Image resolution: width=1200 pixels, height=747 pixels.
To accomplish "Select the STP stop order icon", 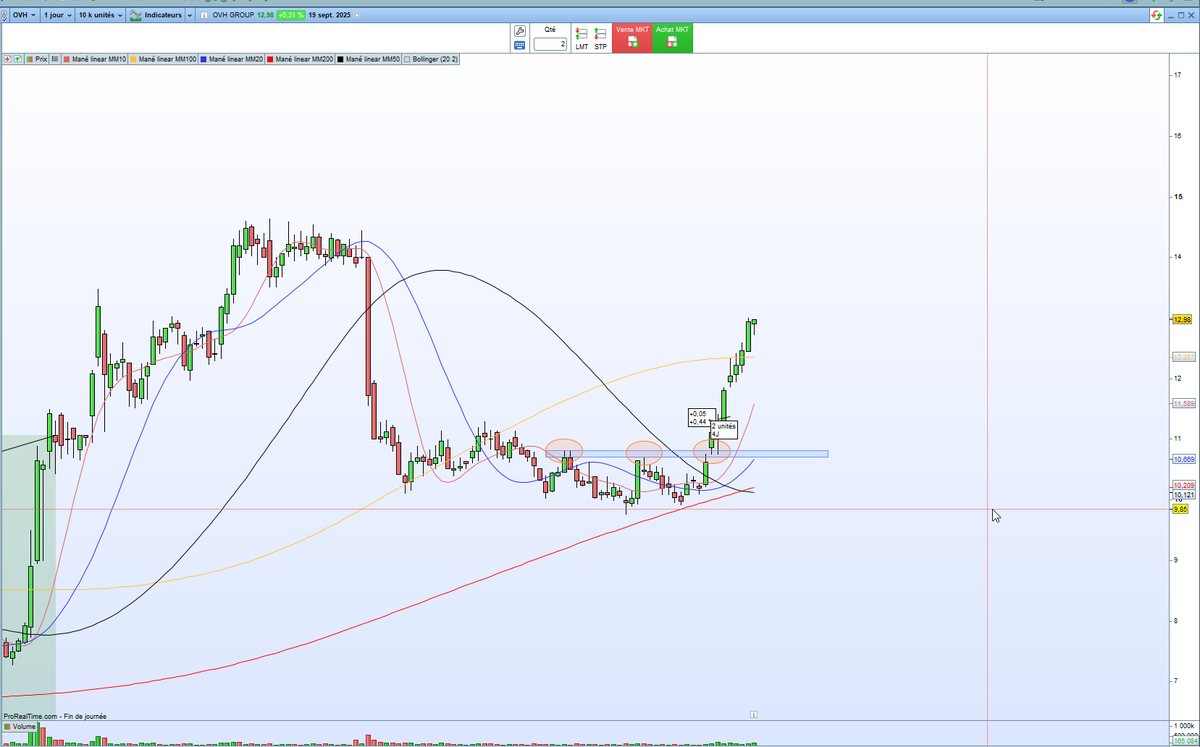I will pyautogui.click(x=600, y=39).
